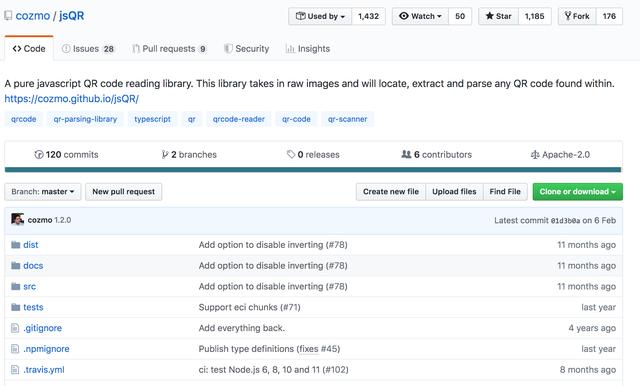Open the 0 releases page

tap(313, 155)
